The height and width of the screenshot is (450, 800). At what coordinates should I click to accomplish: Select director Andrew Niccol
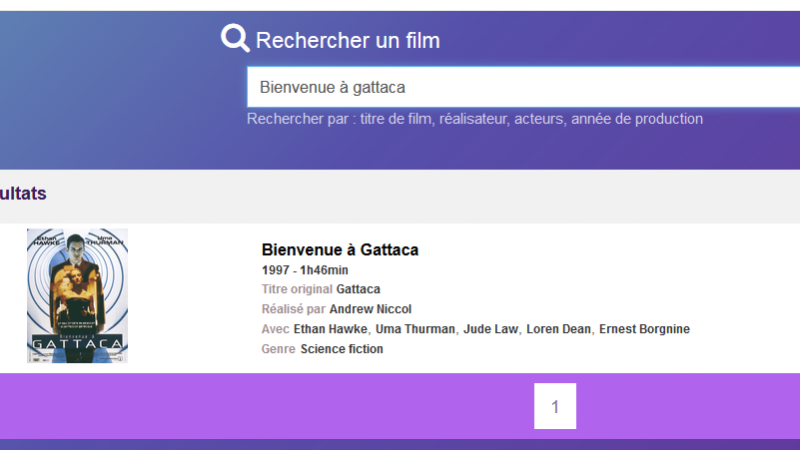click(370, 309)
